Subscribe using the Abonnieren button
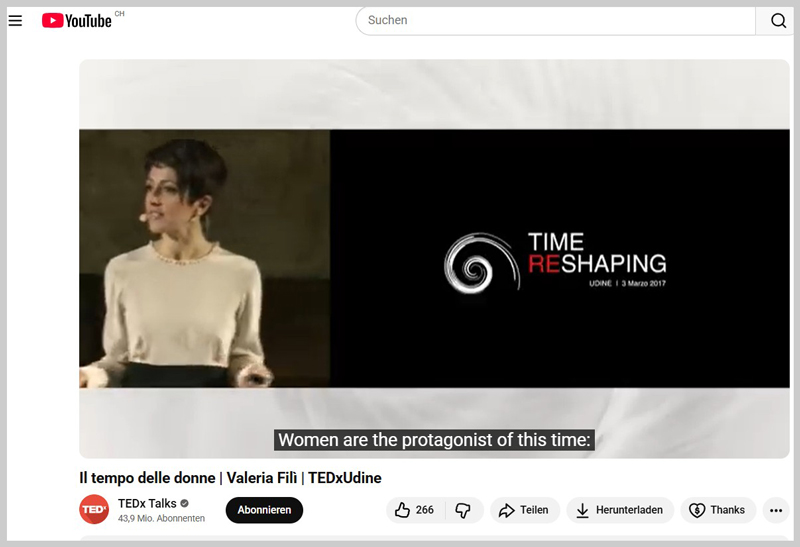The width and height of the screenshot is (800, 547). (264, 510)
